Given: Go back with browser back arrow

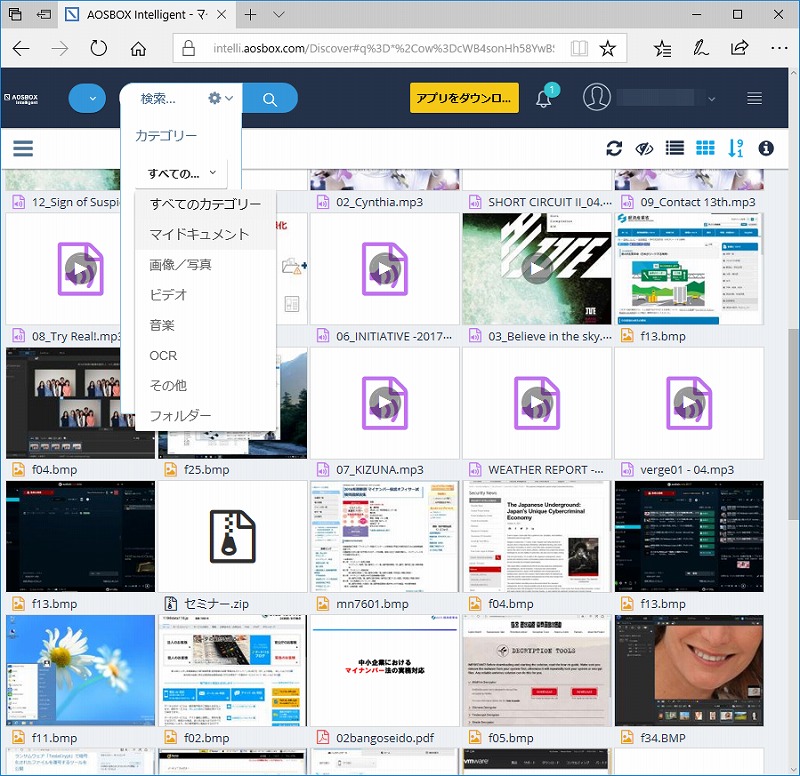Looking at the screenshot, I should click(x=21, y=48).
